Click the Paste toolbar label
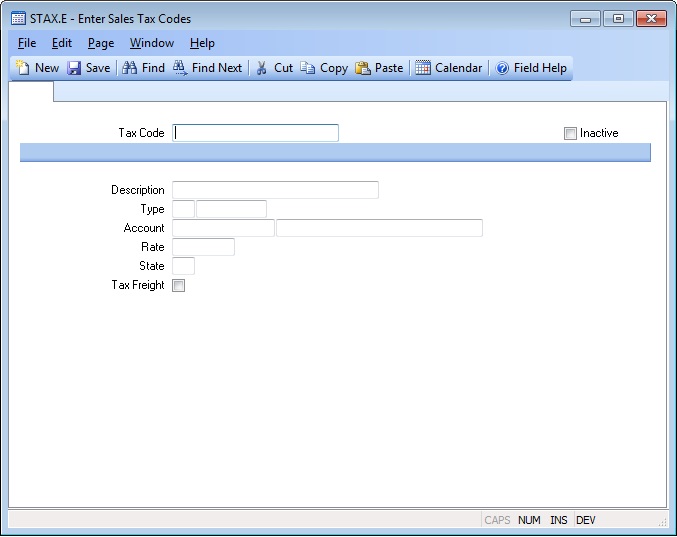The width and height of the screenshot is (677, 537). 389,68
